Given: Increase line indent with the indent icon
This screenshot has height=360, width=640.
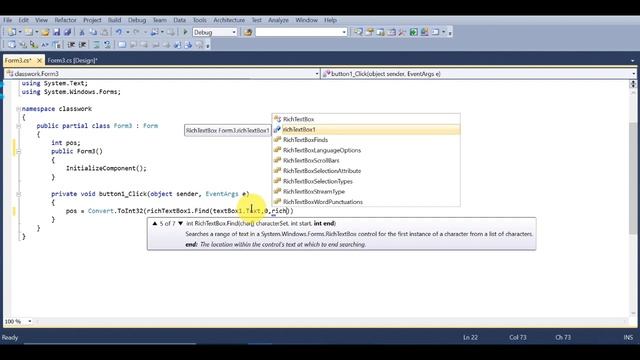Looking at the screenshot, I should (82, 45).
